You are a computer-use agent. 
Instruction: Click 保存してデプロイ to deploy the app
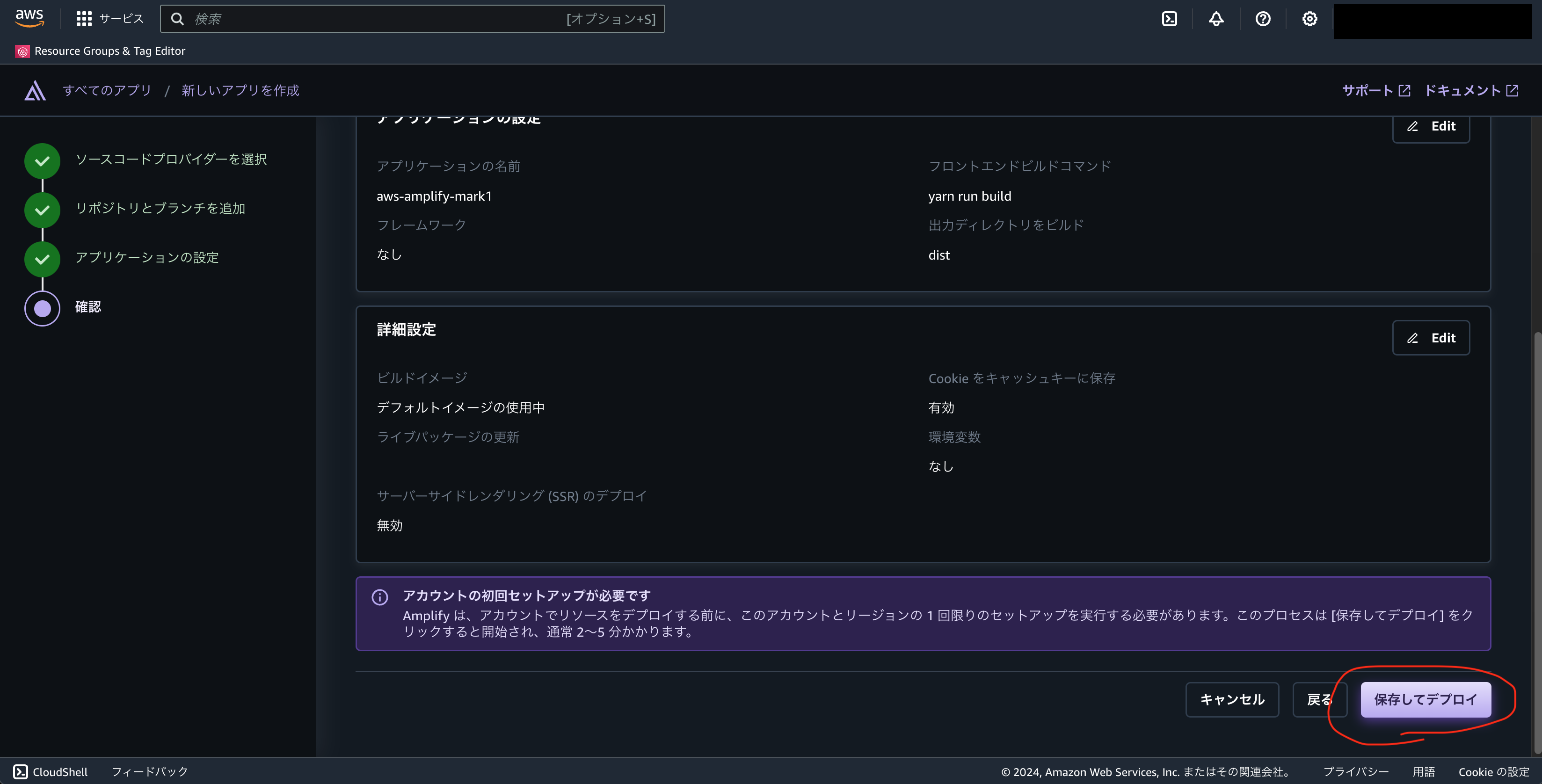click(1425, 699)
